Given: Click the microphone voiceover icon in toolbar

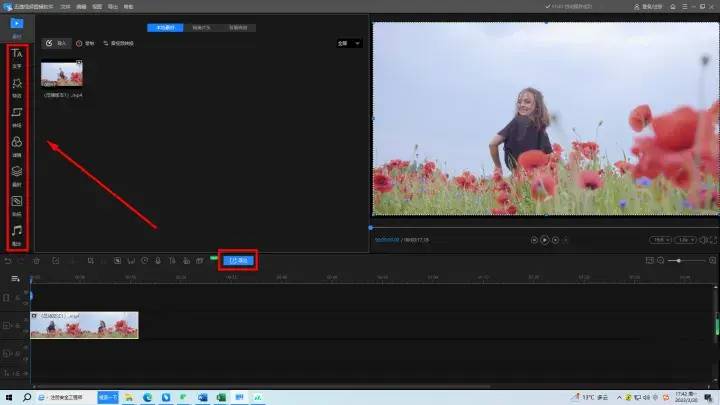Looking at the screenshot, I should pos(158,261).
